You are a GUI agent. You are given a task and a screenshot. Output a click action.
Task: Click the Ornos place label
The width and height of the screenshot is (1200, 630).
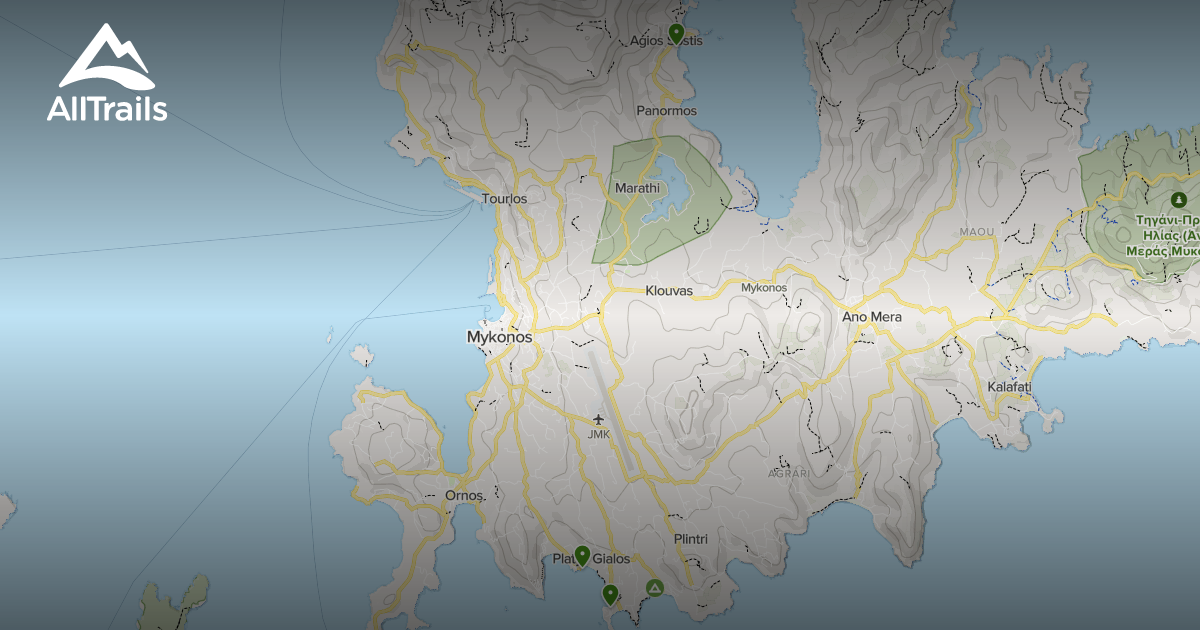[x=465, y=495]
